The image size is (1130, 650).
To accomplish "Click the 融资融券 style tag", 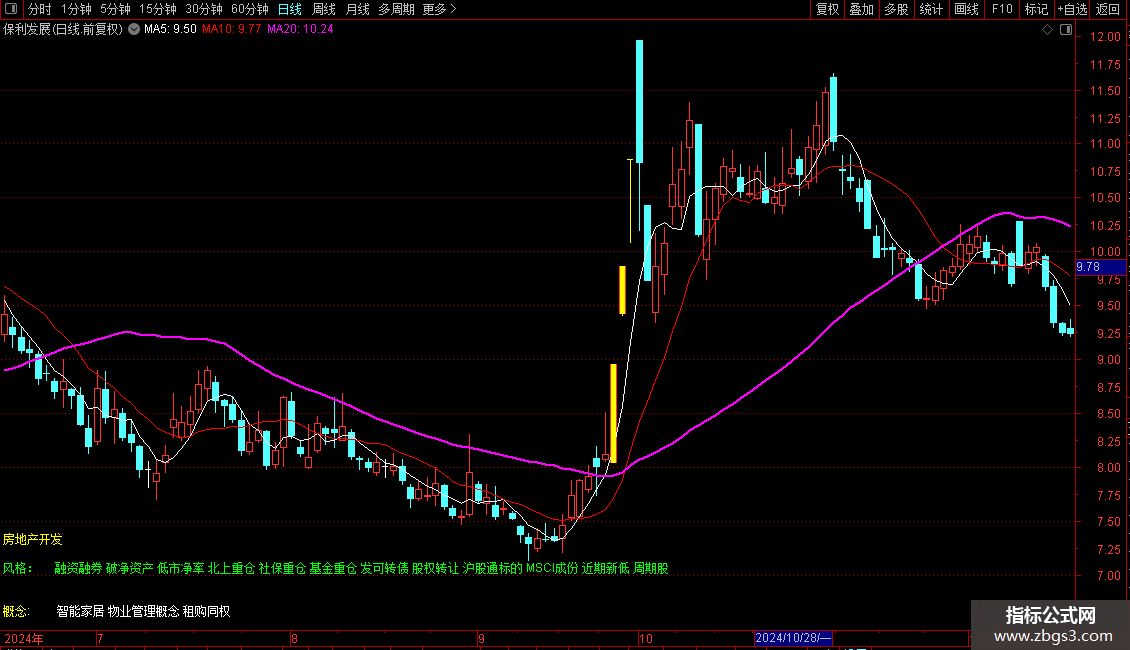I will (79, 569).
